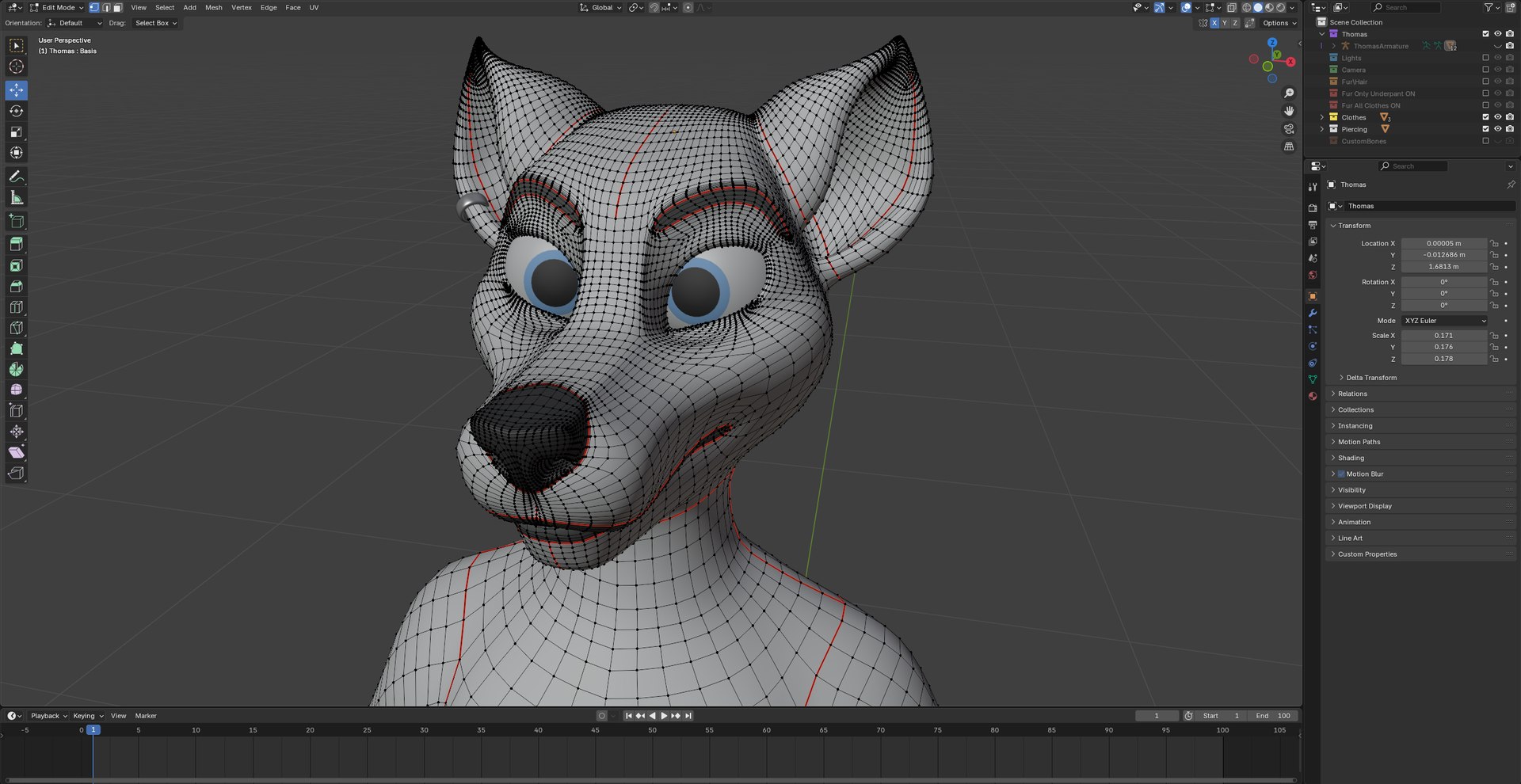The height and width of the screenshot is (784, 1521).
Task: Open the Object Data mesh tab
Action: pos(1313,379)
